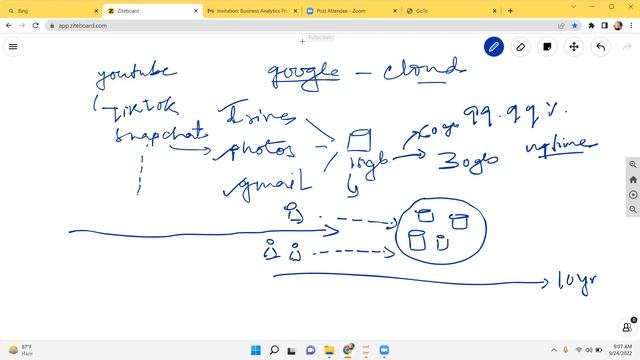Open the participants panel

point(627,327)
